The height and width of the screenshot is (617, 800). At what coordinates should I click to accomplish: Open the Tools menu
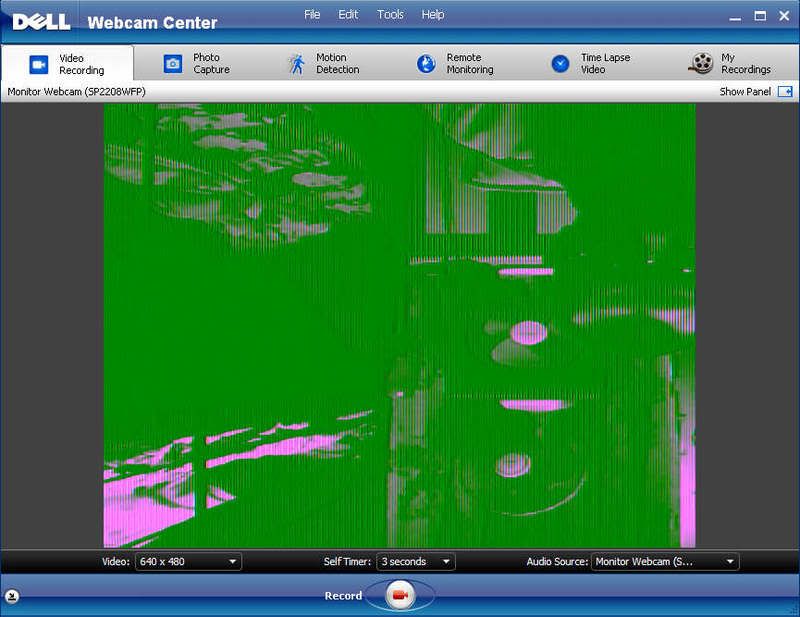click(390, 15)
